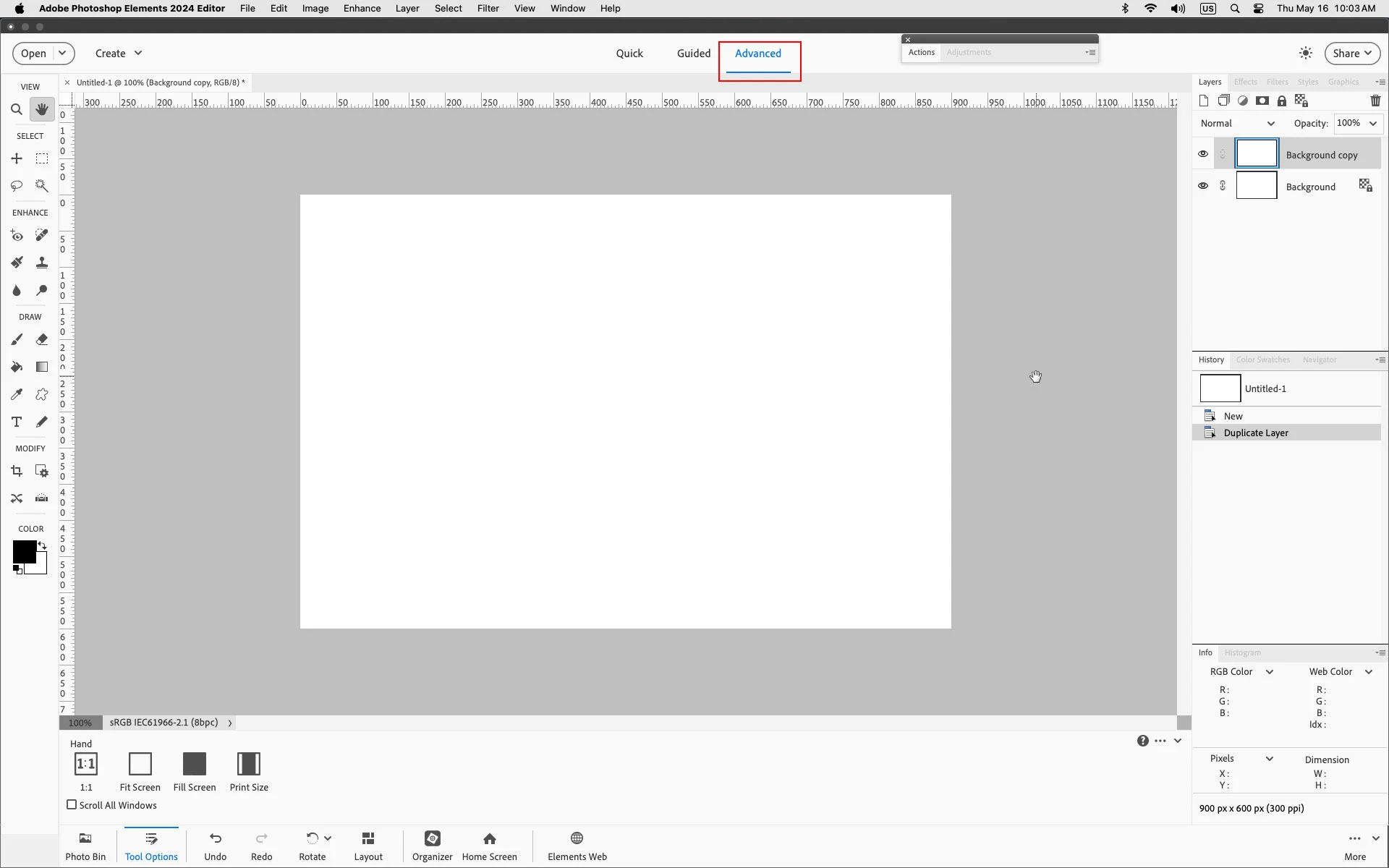The width and height of the screenshot is (1389, 868).
Task: Open the layer blend mode dropdown
Action: [x=1237, y=124]
